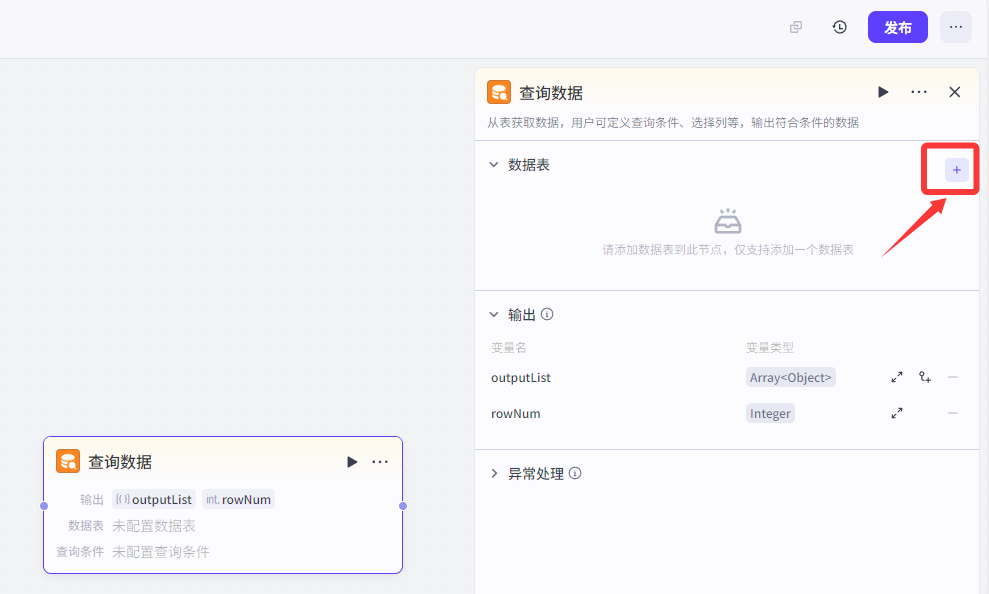Open the canvas node's more options menu

tap(380, 461)
